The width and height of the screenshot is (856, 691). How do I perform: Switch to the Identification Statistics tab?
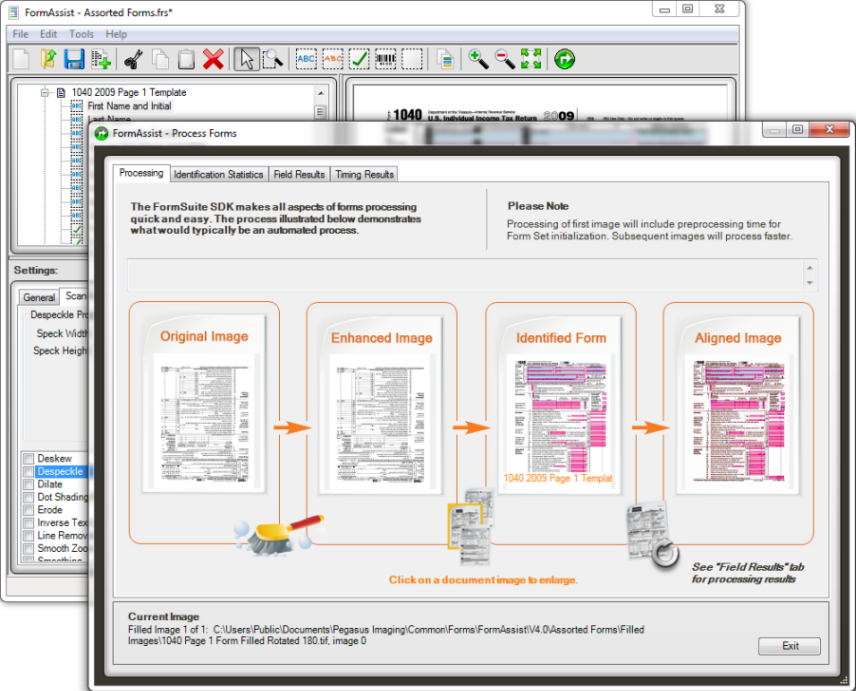click(x=218, y=175)
